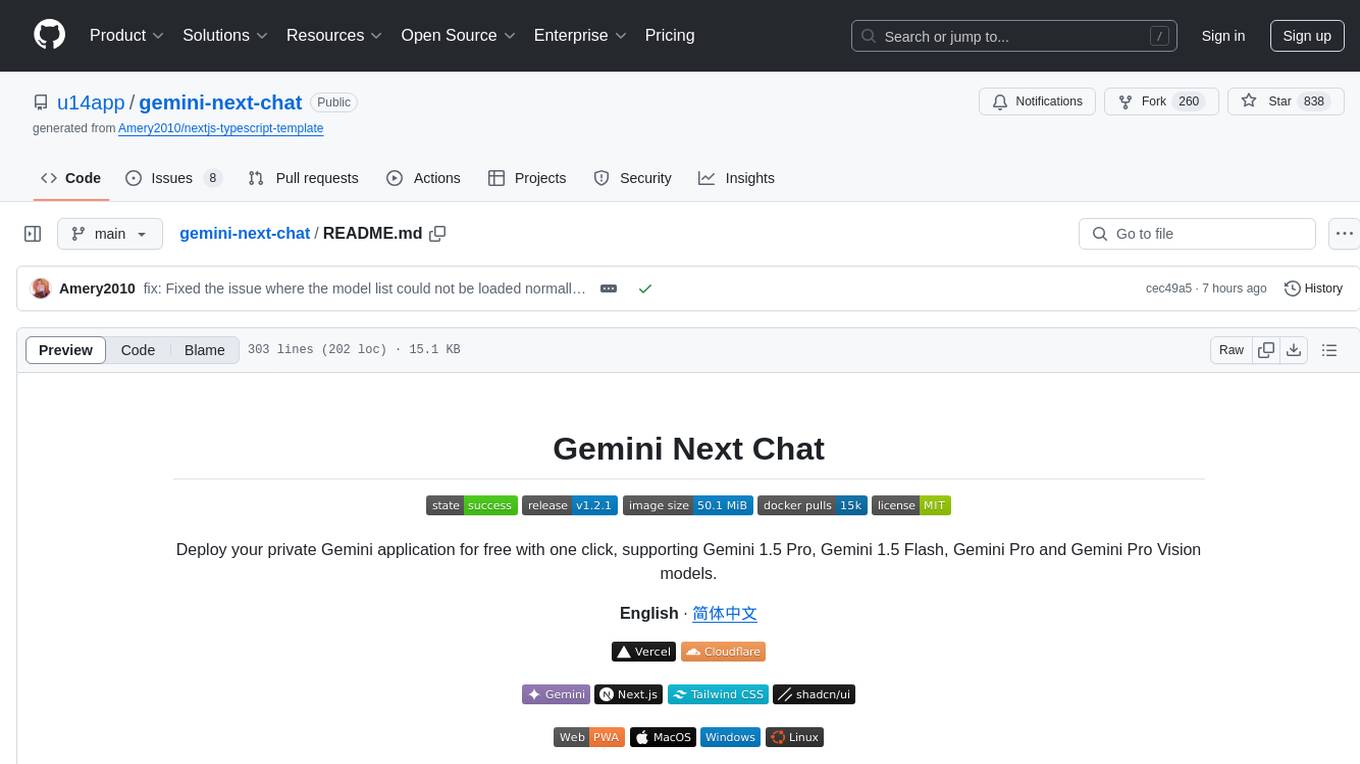Click the Web PWA badge
Screen dimensions: 1360x764
pos(589,737)
